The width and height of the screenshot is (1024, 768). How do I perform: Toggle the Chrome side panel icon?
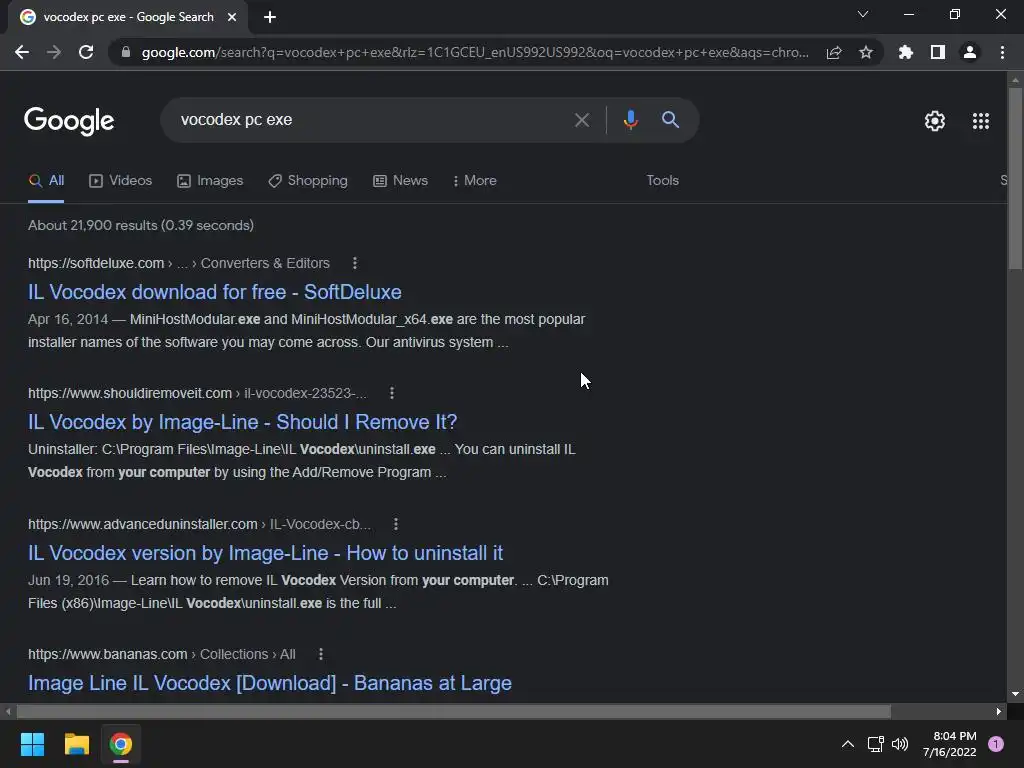coord(938,52)
